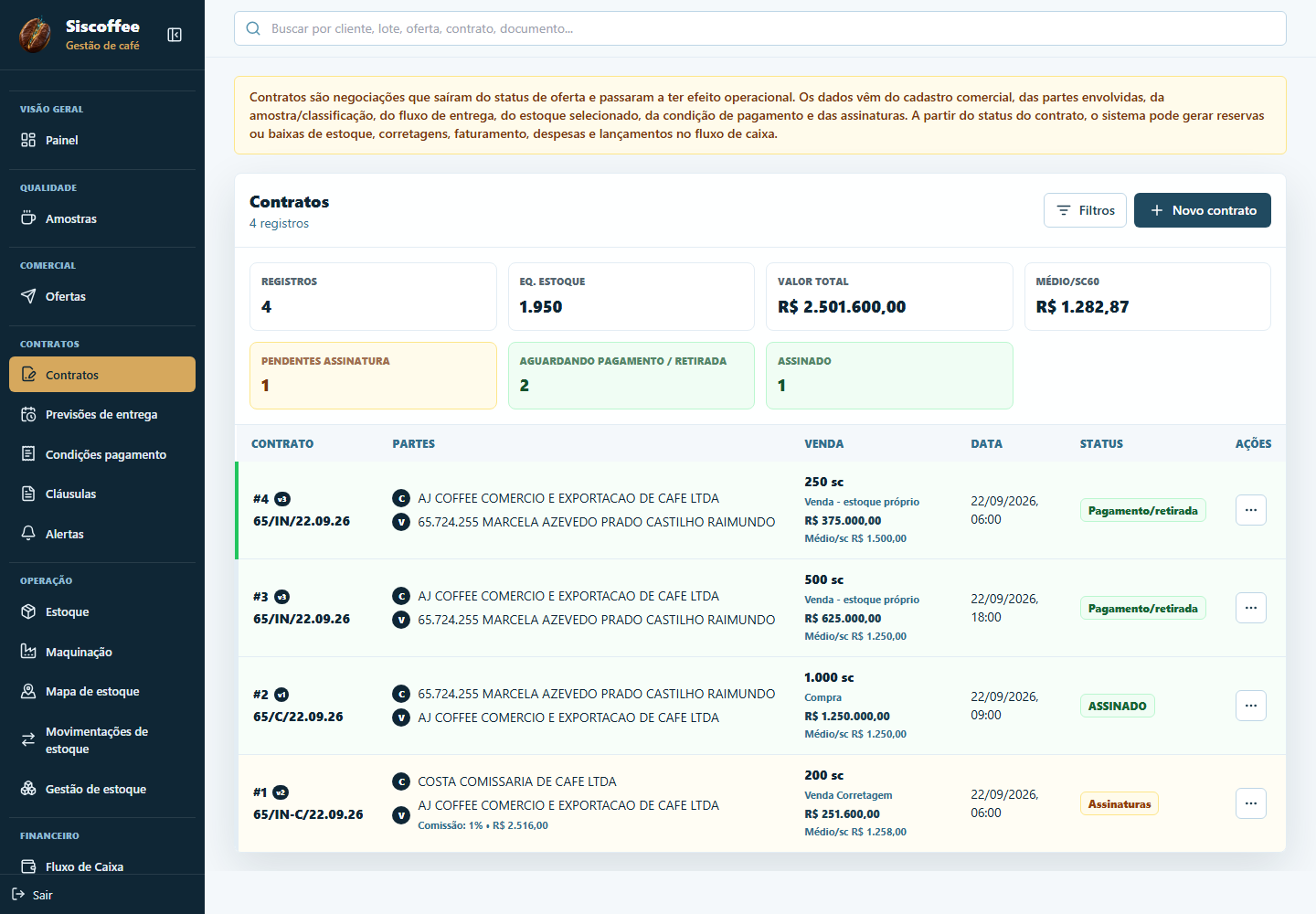This screenshot has height=914, width=1316.
Task: Click the Condições pagamento document icon
Action: tap(28, 454)
